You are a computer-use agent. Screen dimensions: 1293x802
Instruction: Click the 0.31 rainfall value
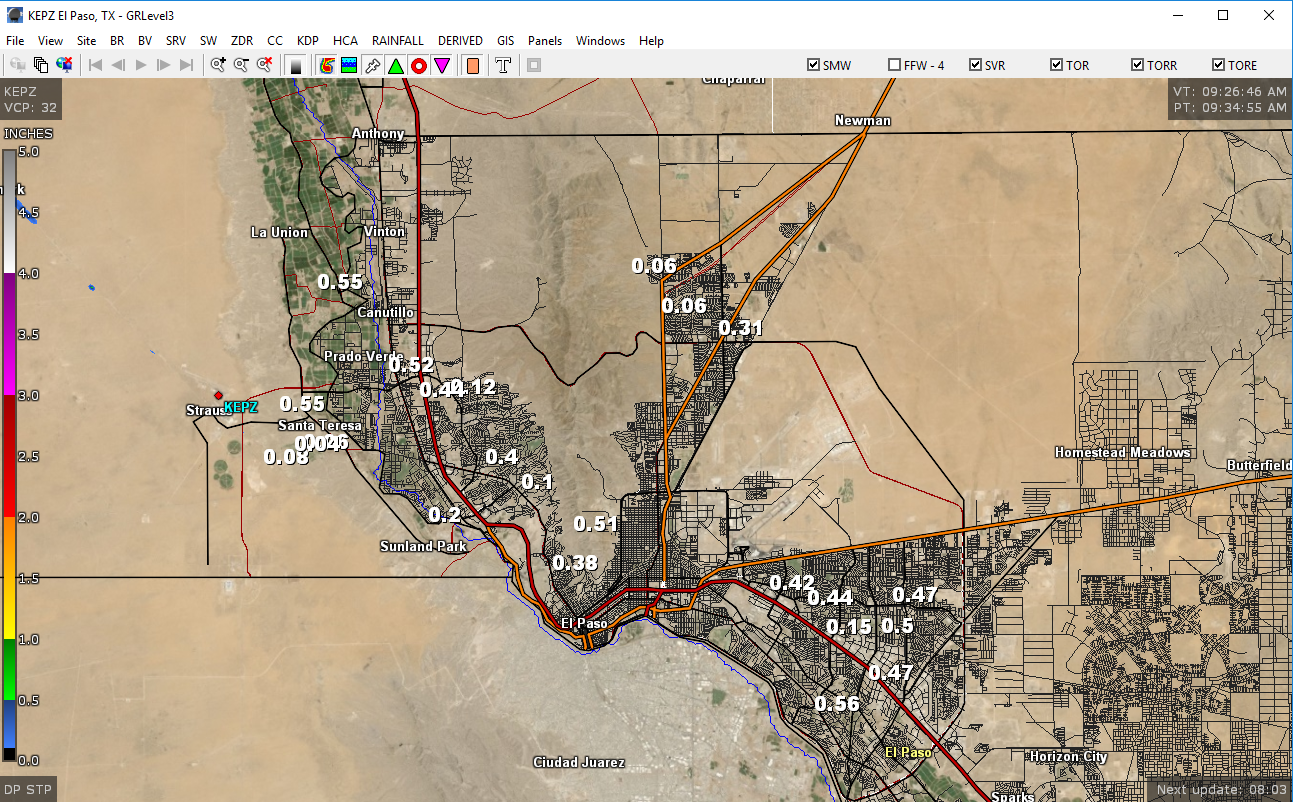pyautogui.click(x=741, y=328)
